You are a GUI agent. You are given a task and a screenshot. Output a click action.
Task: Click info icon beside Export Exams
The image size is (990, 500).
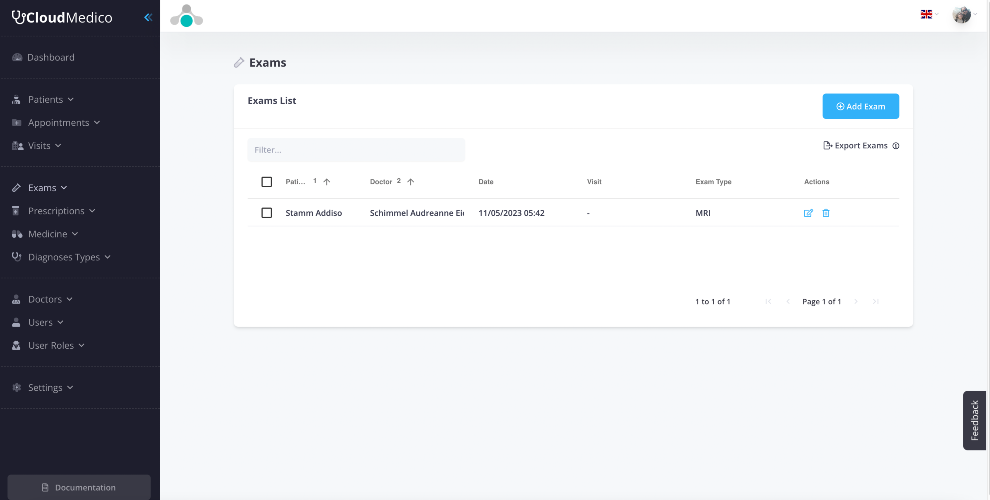coord(895,146)
